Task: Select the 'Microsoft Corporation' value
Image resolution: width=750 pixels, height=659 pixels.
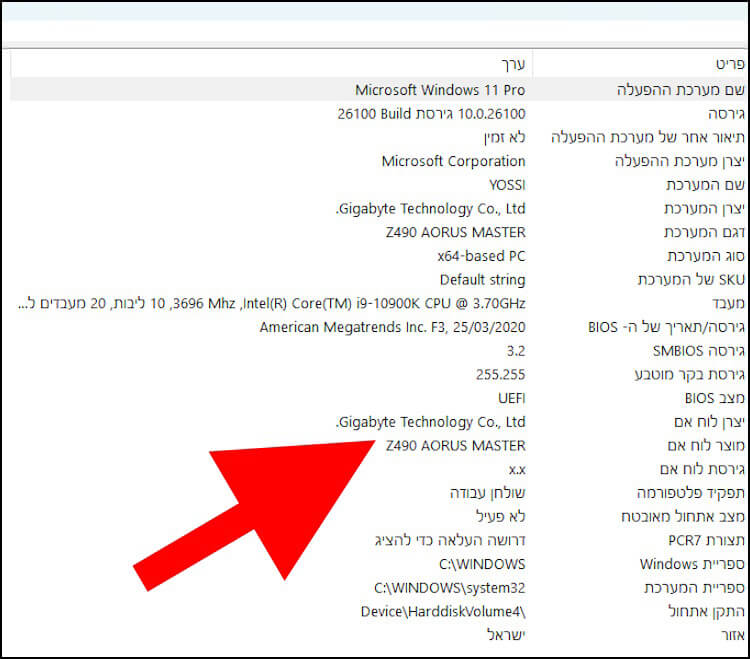Action: point(453,161)
